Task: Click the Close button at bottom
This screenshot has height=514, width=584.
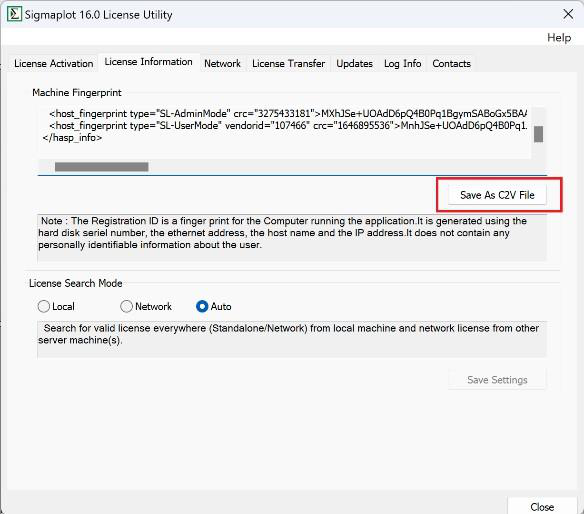Action: coord(542,507)
